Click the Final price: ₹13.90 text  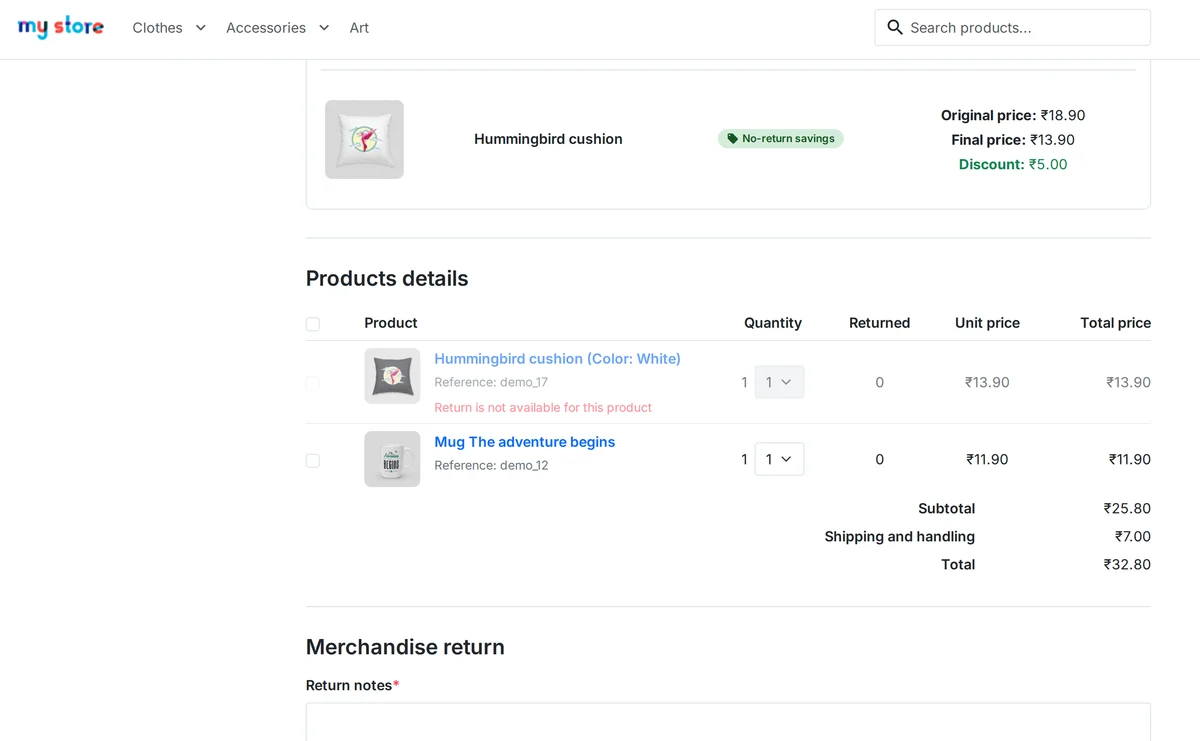coord(1013,140)
